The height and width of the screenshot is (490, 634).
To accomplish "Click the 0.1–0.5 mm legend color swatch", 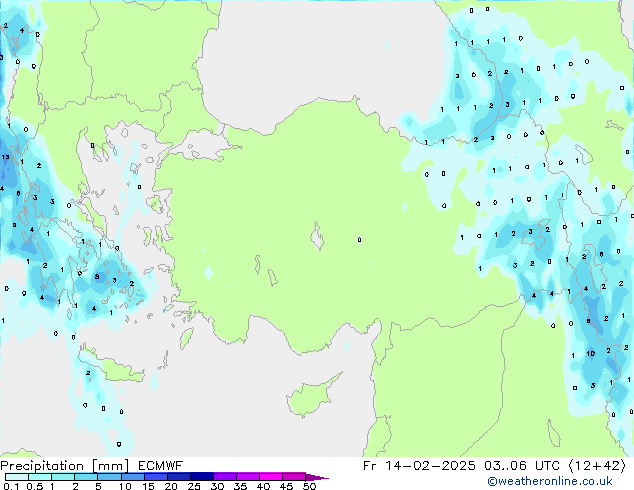I will pyautogui.click(x=17, y=477).
